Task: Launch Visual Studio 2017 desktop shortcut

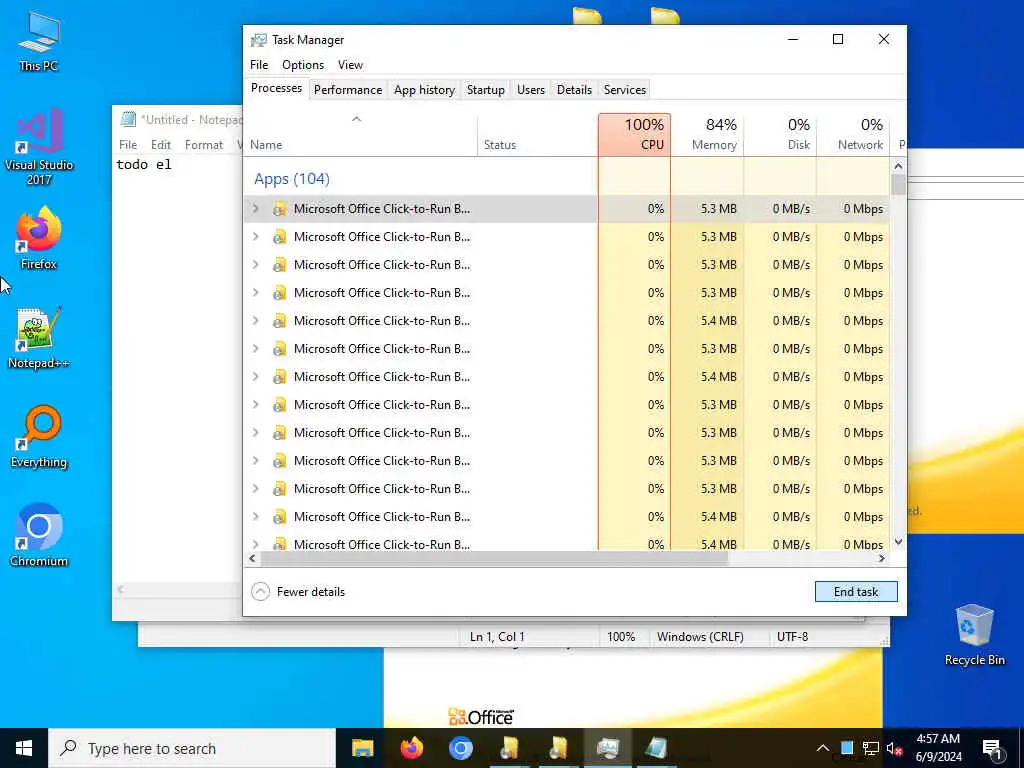Action: [x=39, y=146]
